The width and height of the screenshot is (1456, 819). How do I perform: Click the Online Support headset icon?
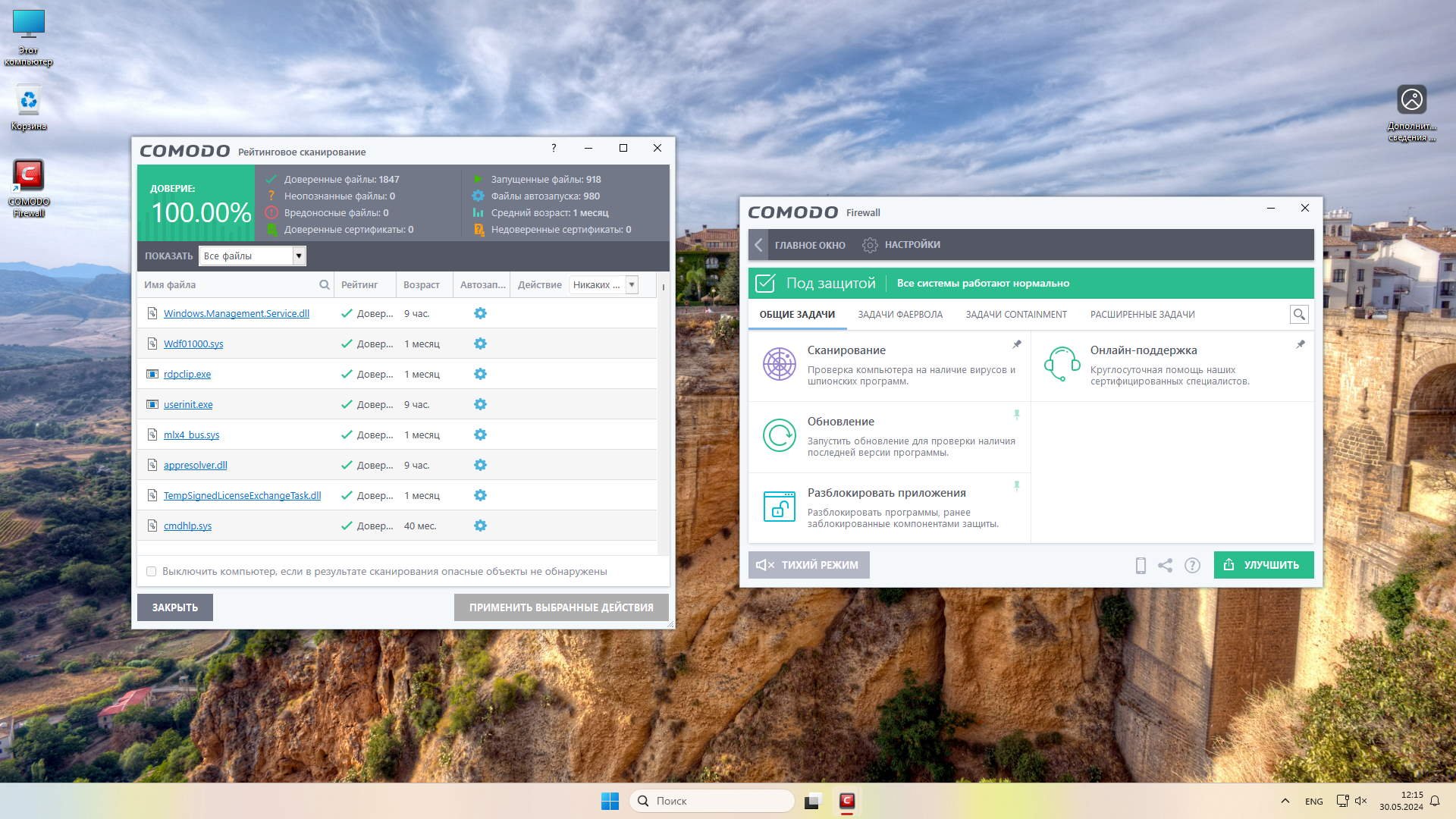[1062, 364]
